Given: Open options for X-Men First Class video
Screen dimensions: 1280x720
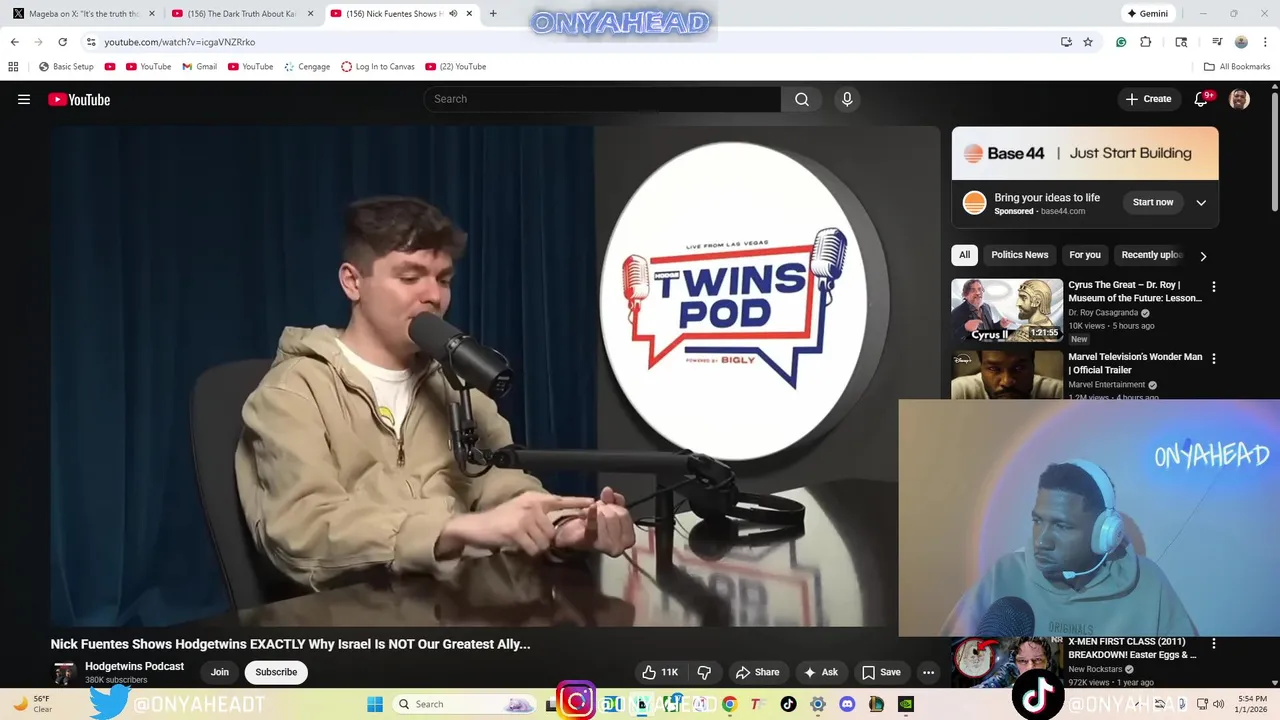Looking at the screenshot, I should point(1214,643).
